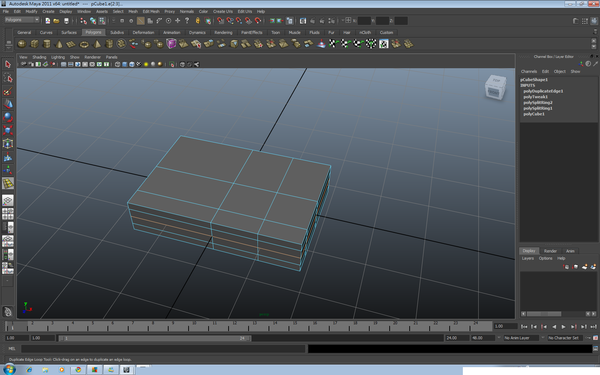The image size is (600, 375).
Task: Click the layer editor horizontal scrollbar
Action: 544,314
